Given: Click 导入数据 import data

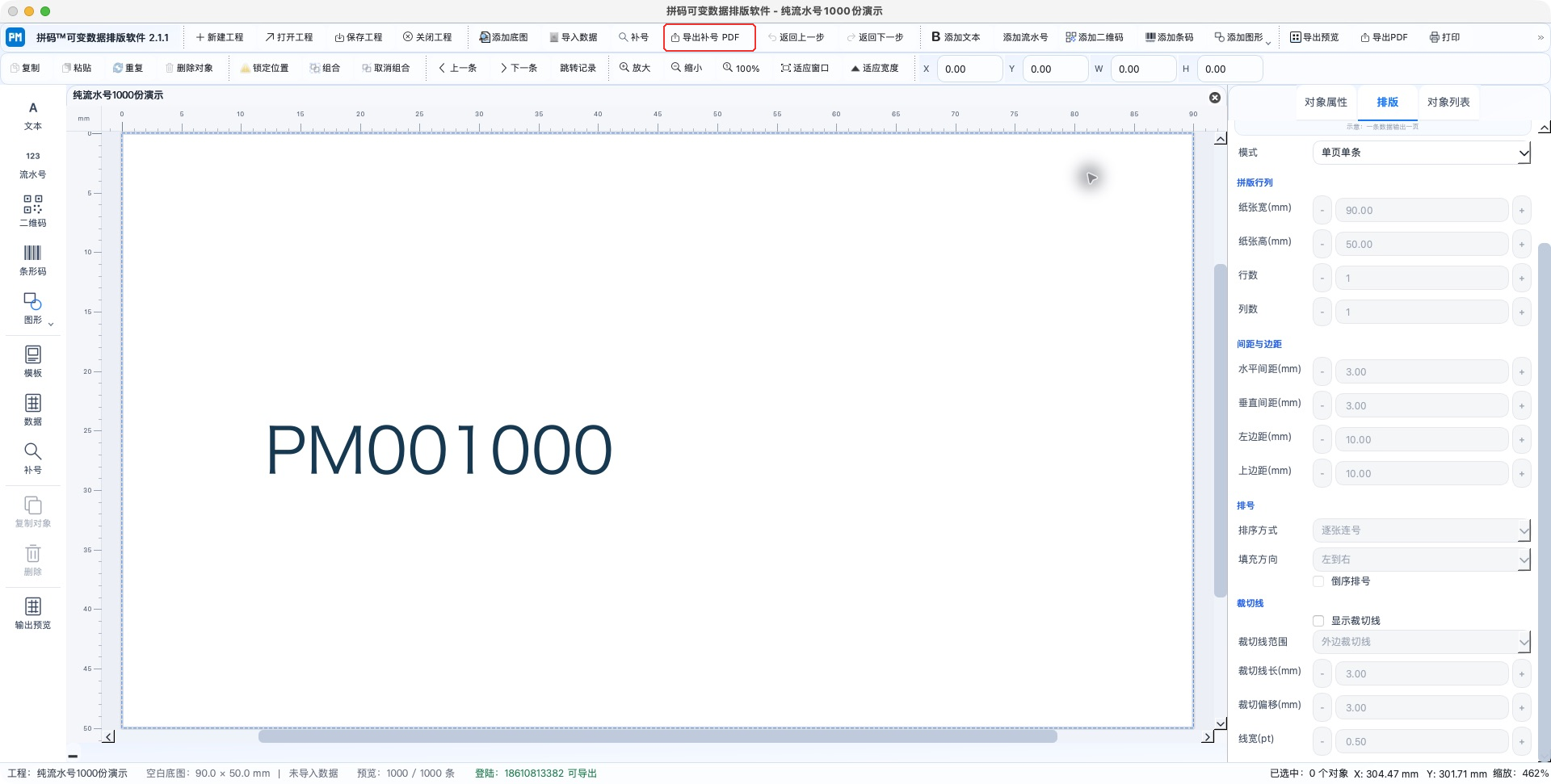Looking at the screenshot, I should tap(573, 37).
